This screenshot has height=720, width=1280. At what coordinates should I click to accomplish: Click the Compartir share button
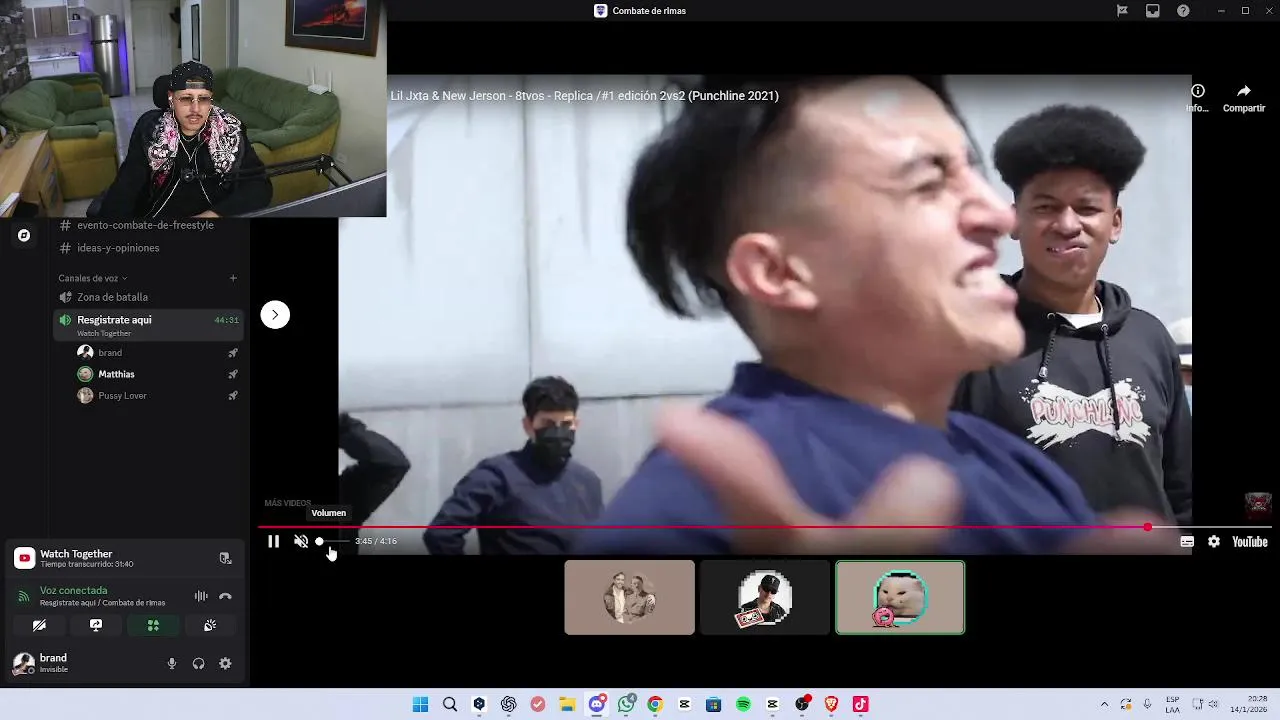click(1244, 97)
